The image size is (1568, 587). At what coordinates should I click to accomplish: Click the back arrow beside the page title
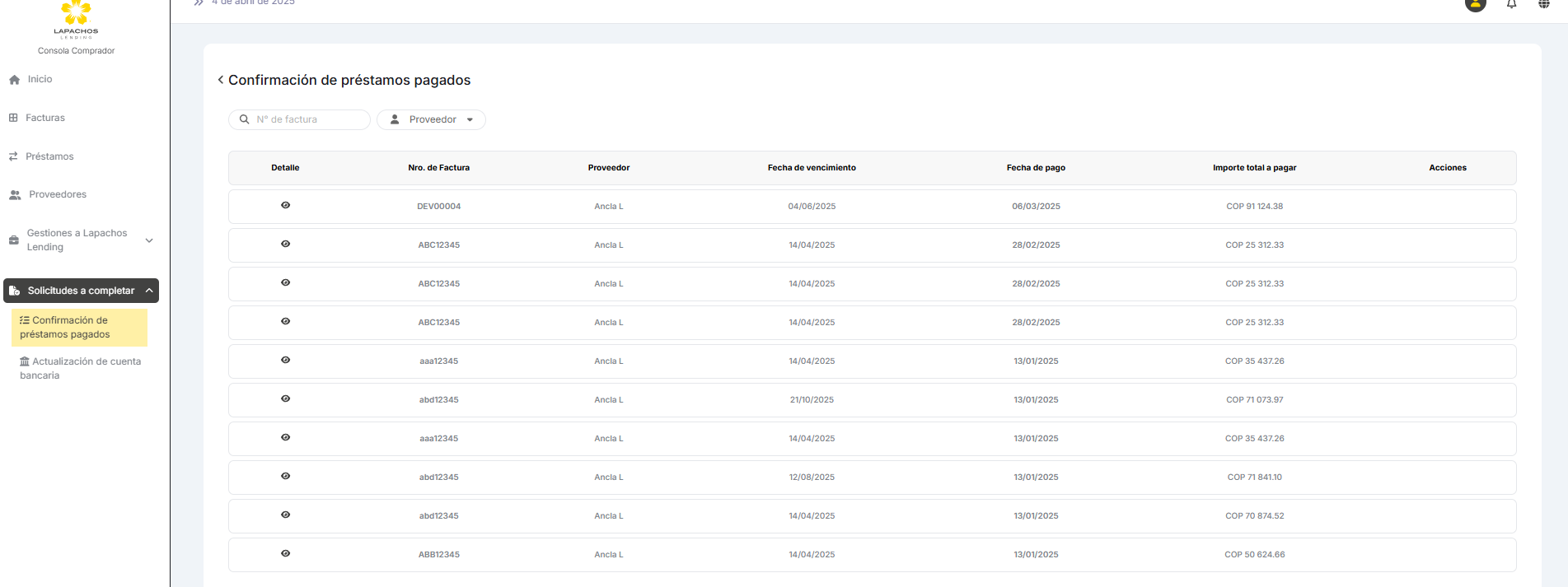220,80
